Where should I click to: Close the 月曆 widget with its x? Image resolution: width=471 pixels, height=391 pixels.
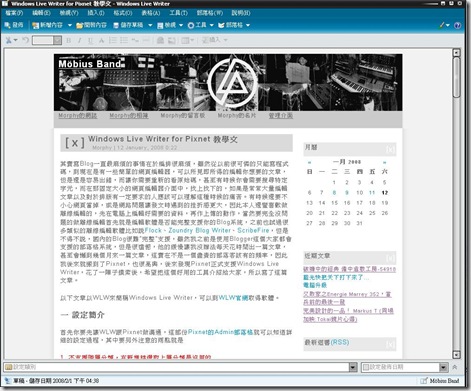[391, 149]
